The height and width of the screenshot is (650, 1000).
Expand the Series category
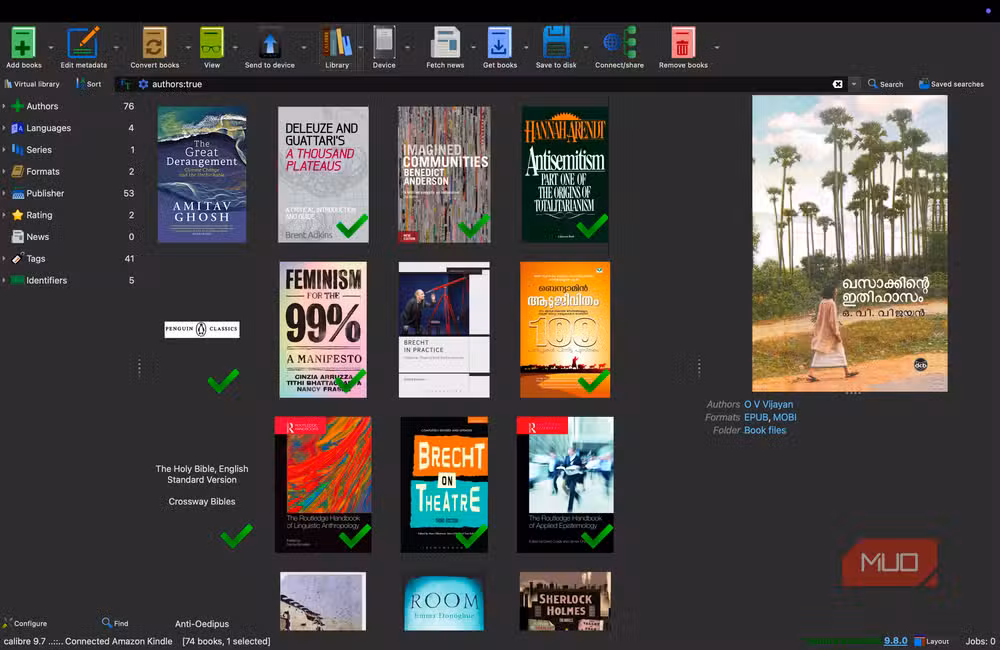(x=4, y=149)
